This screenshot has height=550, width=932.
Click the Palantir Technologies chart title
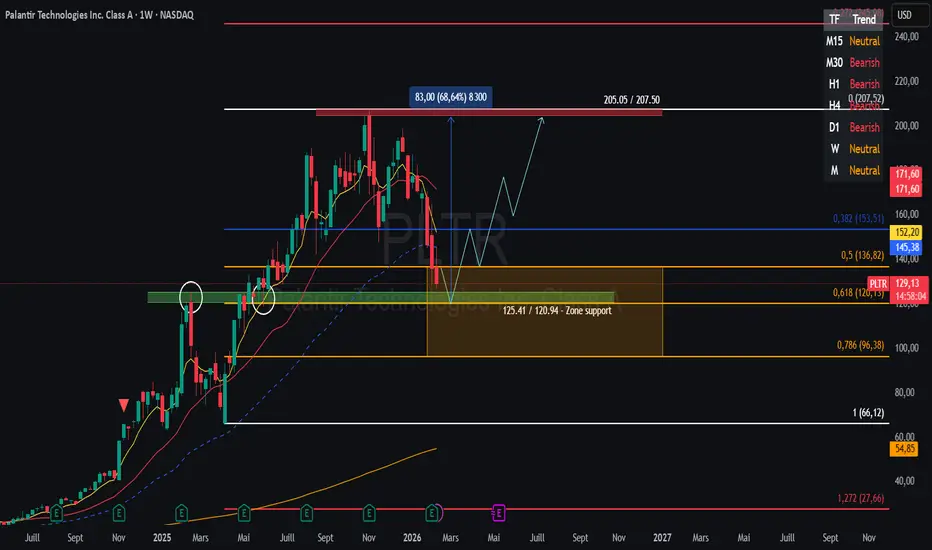99,15
